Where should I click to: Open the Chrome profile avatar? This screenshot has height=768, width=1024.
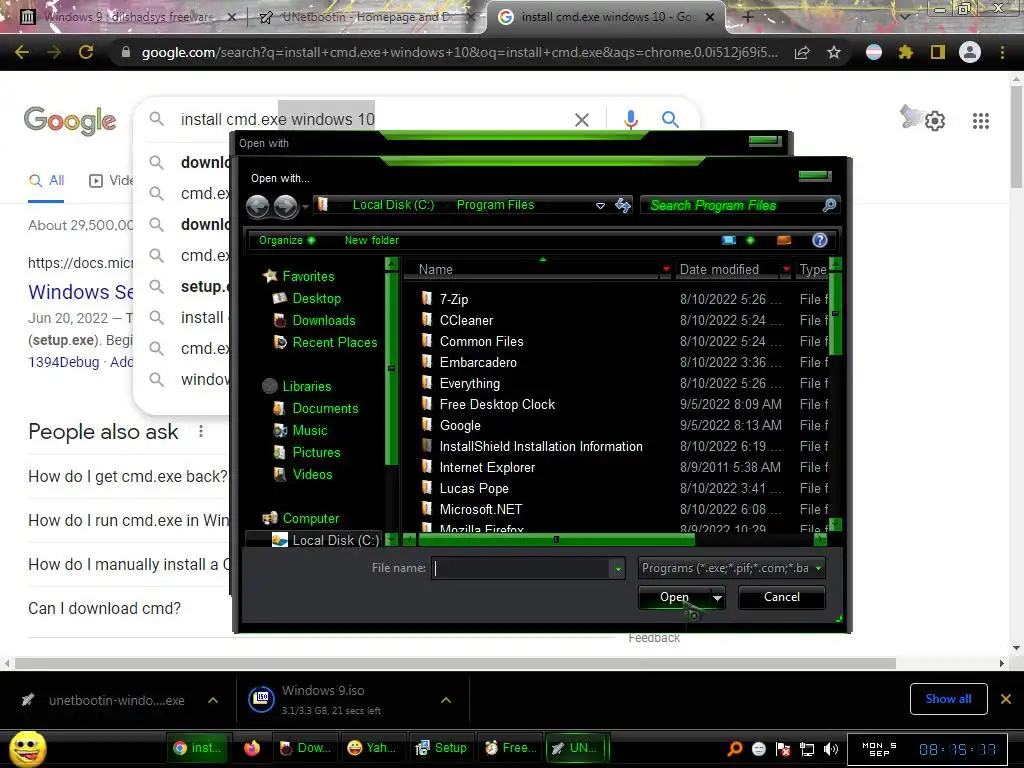pos(970,52)
